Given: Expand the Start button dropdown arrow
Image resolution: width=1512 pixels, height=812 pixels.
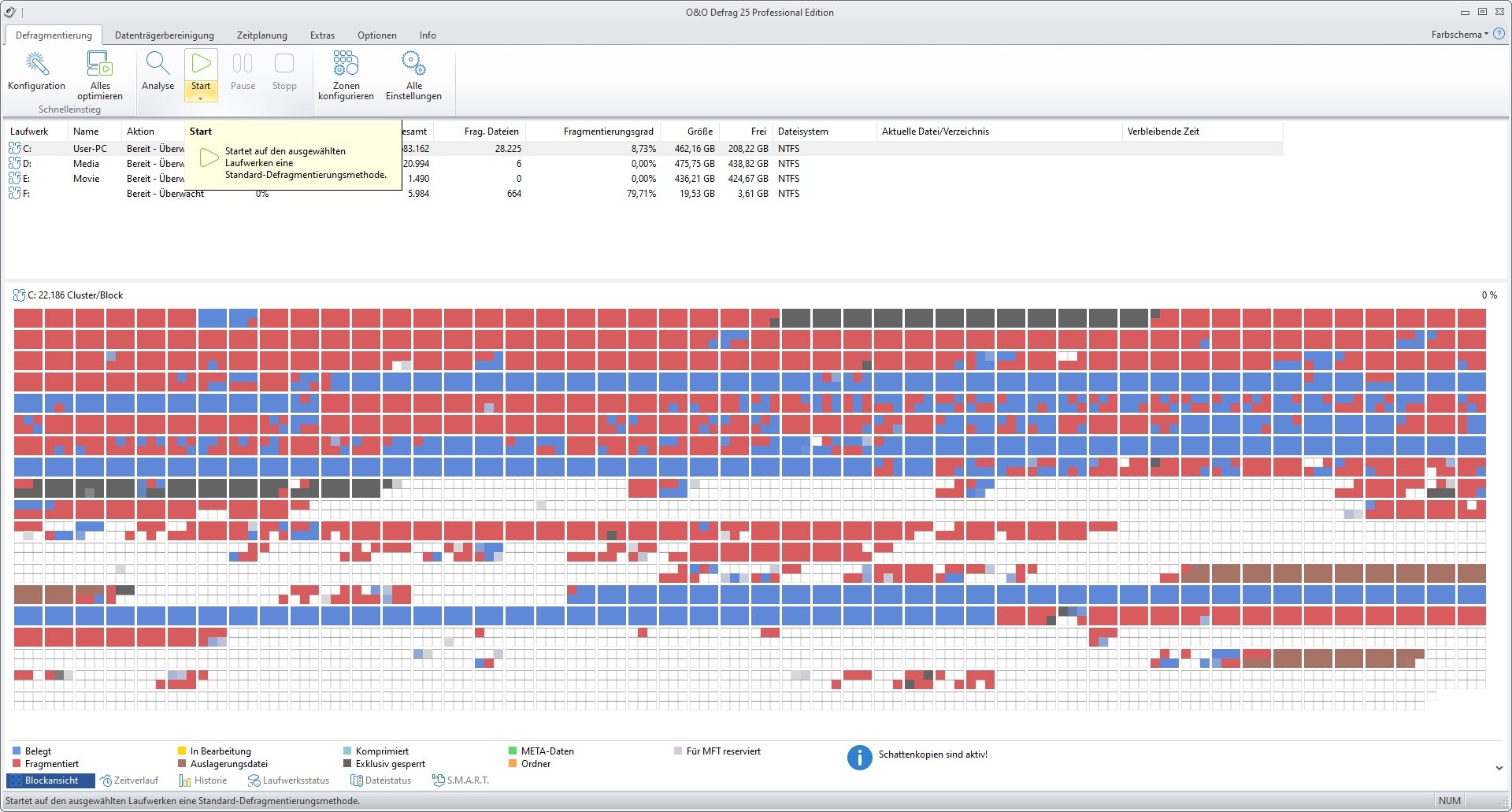Looking at the screenshot, I should point(201,98).
